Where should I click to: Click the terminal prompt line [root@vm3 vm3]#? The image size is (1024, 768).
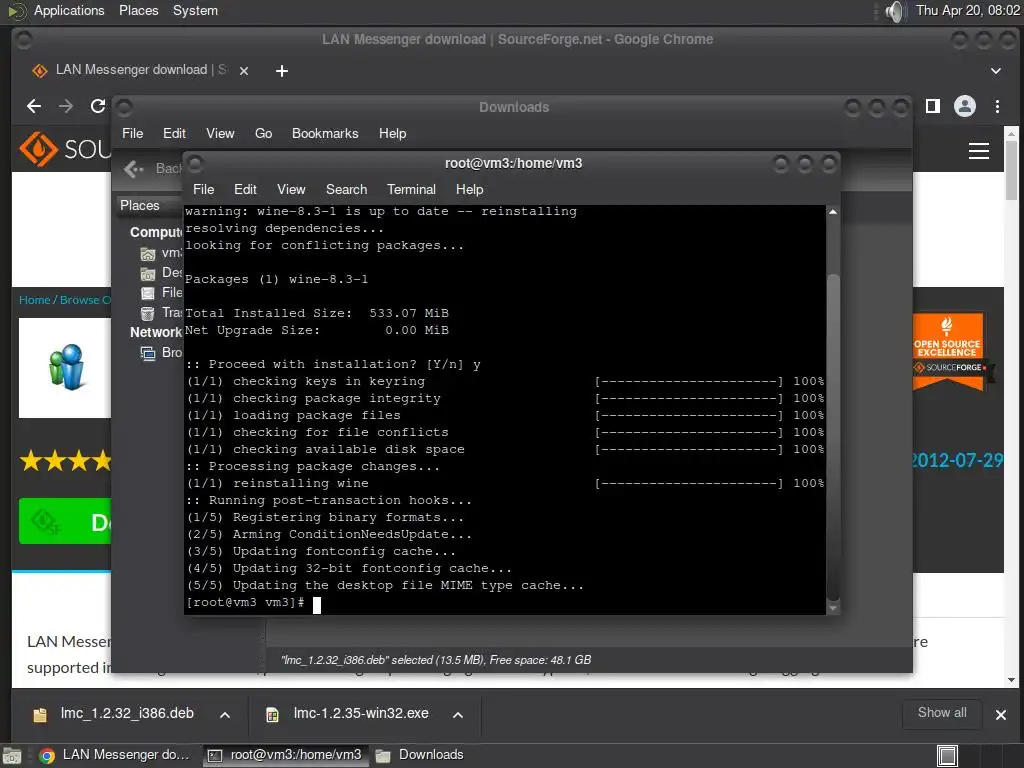[x=246, y=602]
